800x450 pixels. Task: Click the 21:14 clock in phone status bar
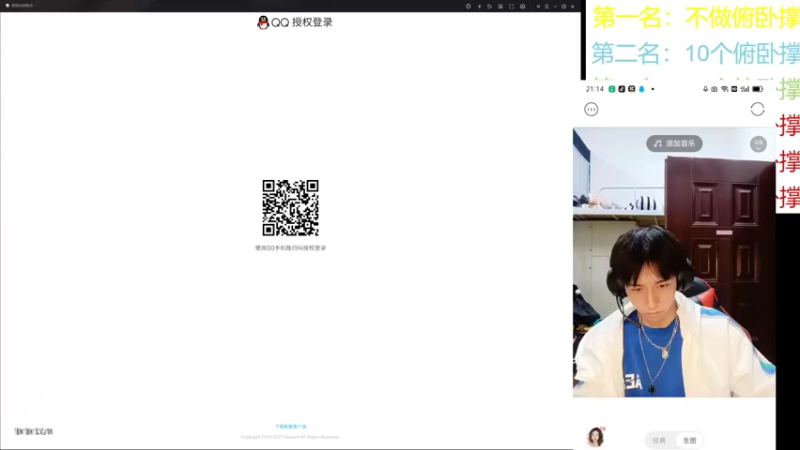[x=595, y=89]
